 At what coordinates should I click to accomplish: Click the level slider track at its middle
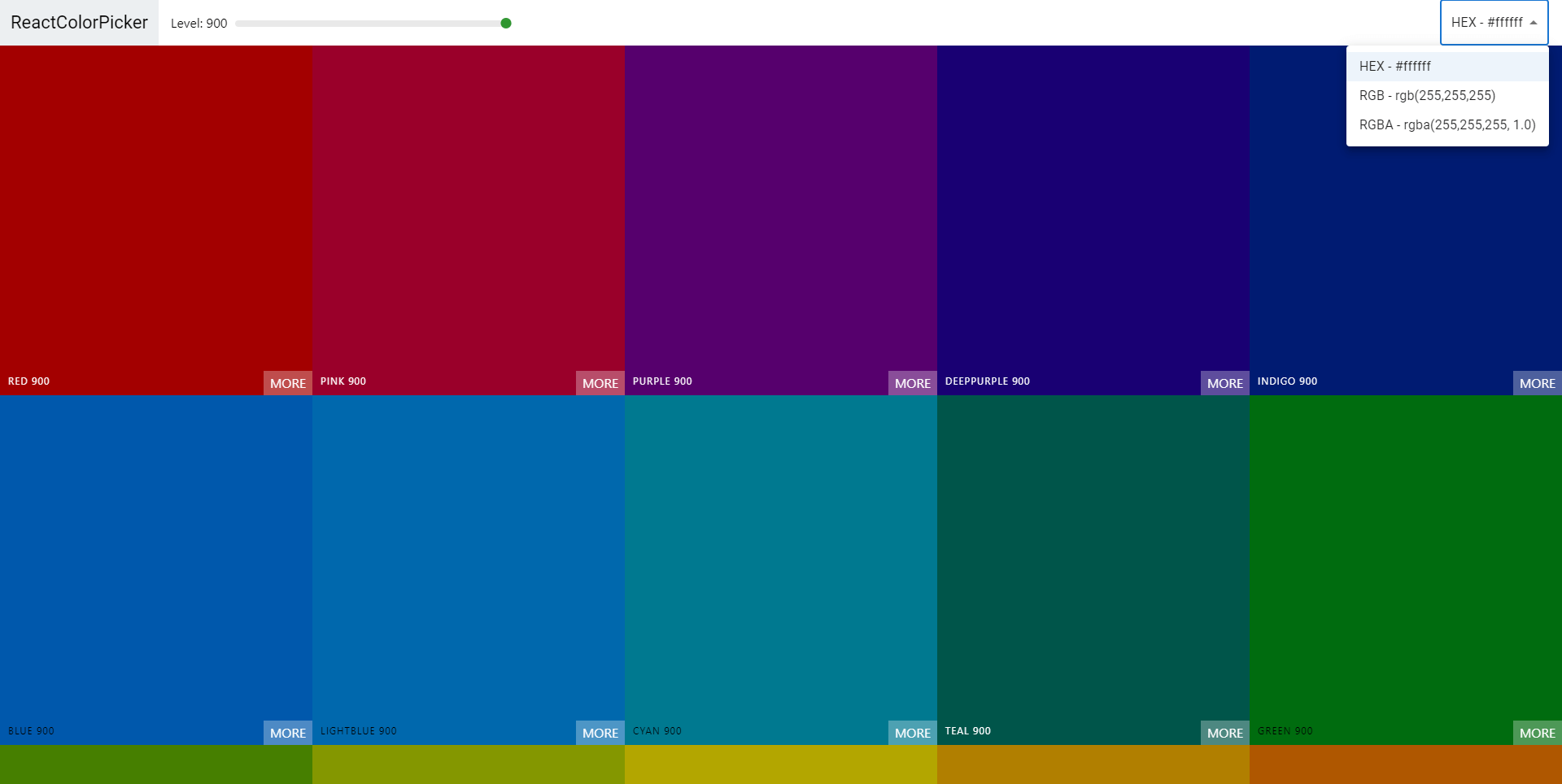coord(371,24)
